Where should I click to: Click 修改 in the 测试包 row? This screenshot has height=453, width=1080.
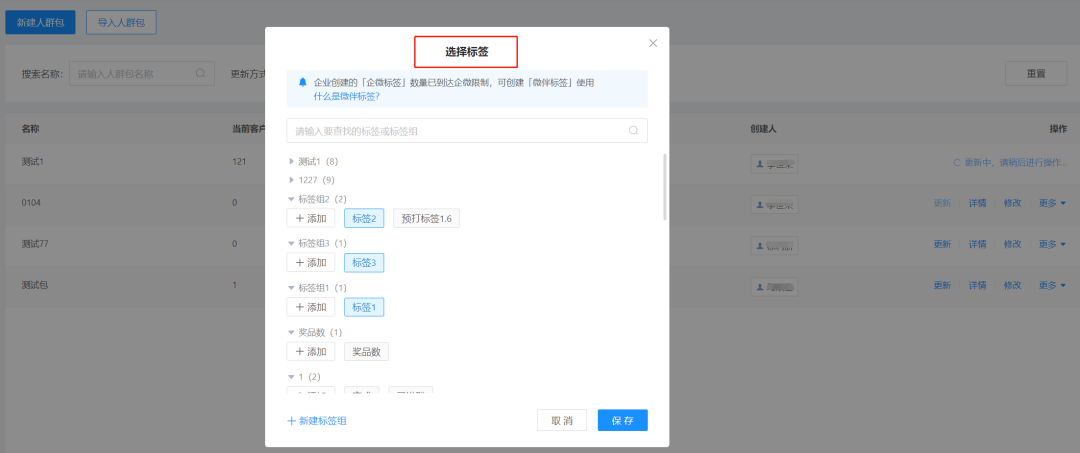tap(1012, 285)
